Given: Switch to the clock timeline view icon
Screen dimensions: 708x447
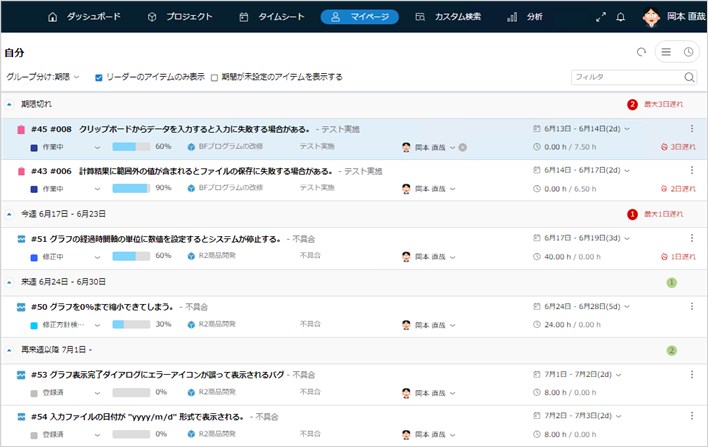Looking at the screenshot, I should pos(688,52).
